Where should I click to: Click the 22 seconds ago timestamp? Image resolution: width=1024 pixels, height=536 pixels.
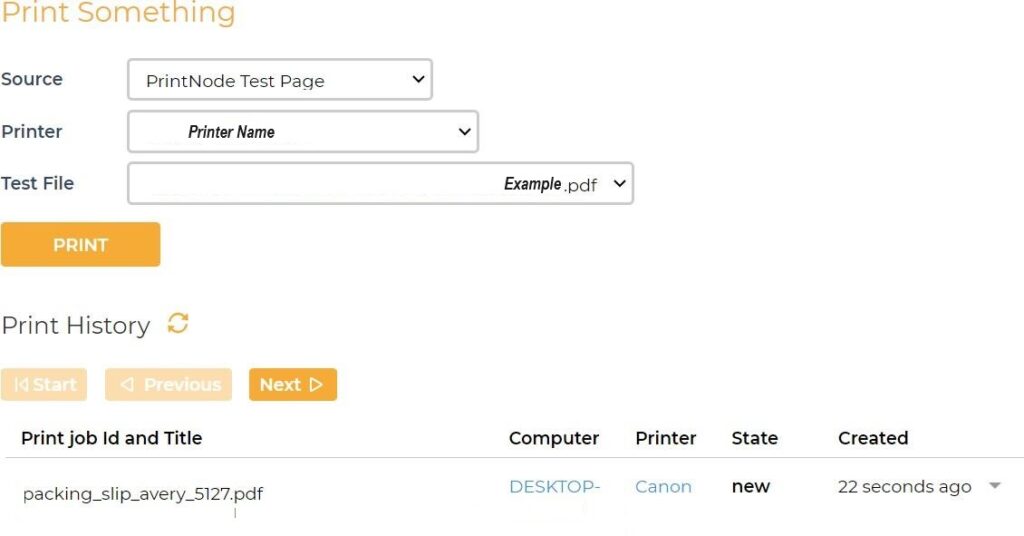904,487
